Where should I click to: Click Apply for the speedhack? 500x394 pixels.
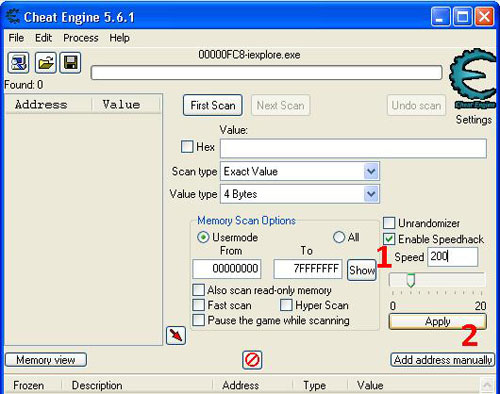(x=438, y=321)
